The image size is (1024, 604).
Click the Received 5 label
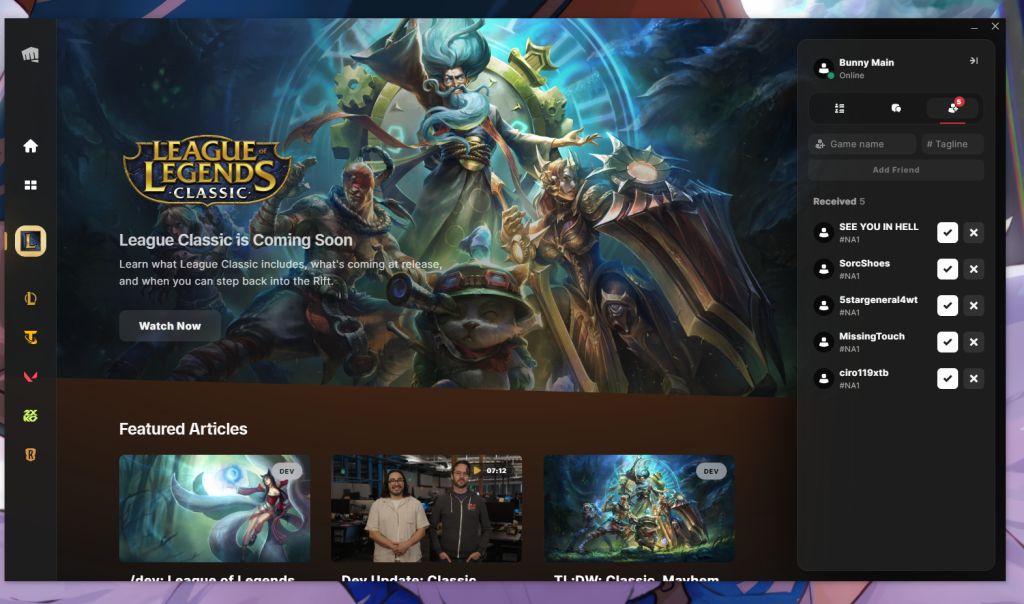[x=839, y=202]
